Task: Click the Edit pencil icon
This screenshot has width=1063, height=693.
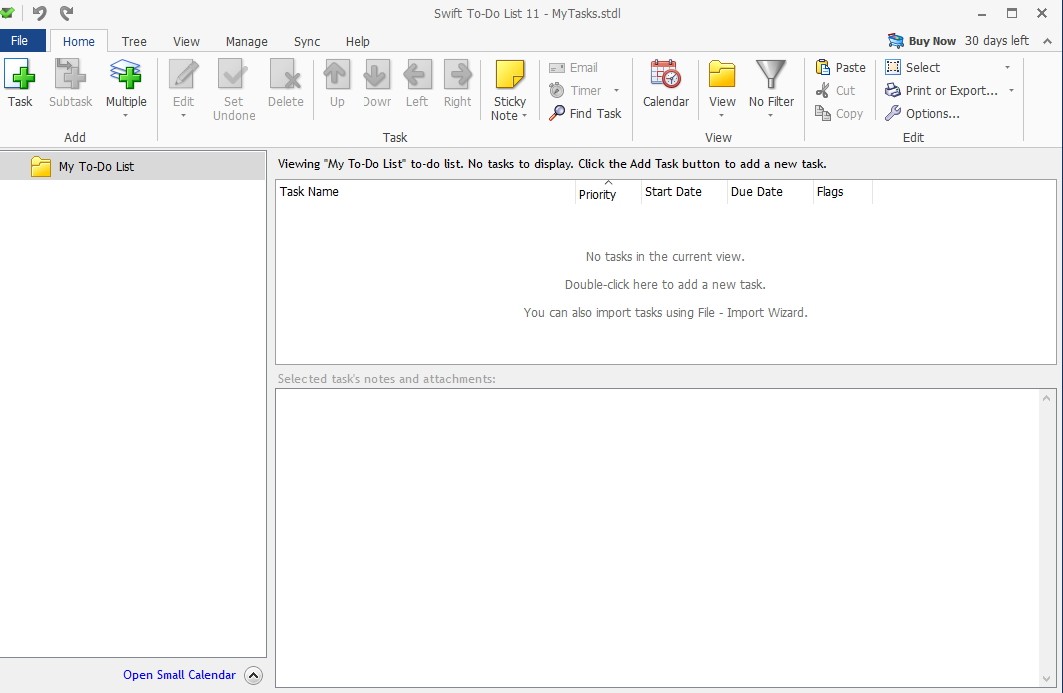Action: tap(183, 74)
